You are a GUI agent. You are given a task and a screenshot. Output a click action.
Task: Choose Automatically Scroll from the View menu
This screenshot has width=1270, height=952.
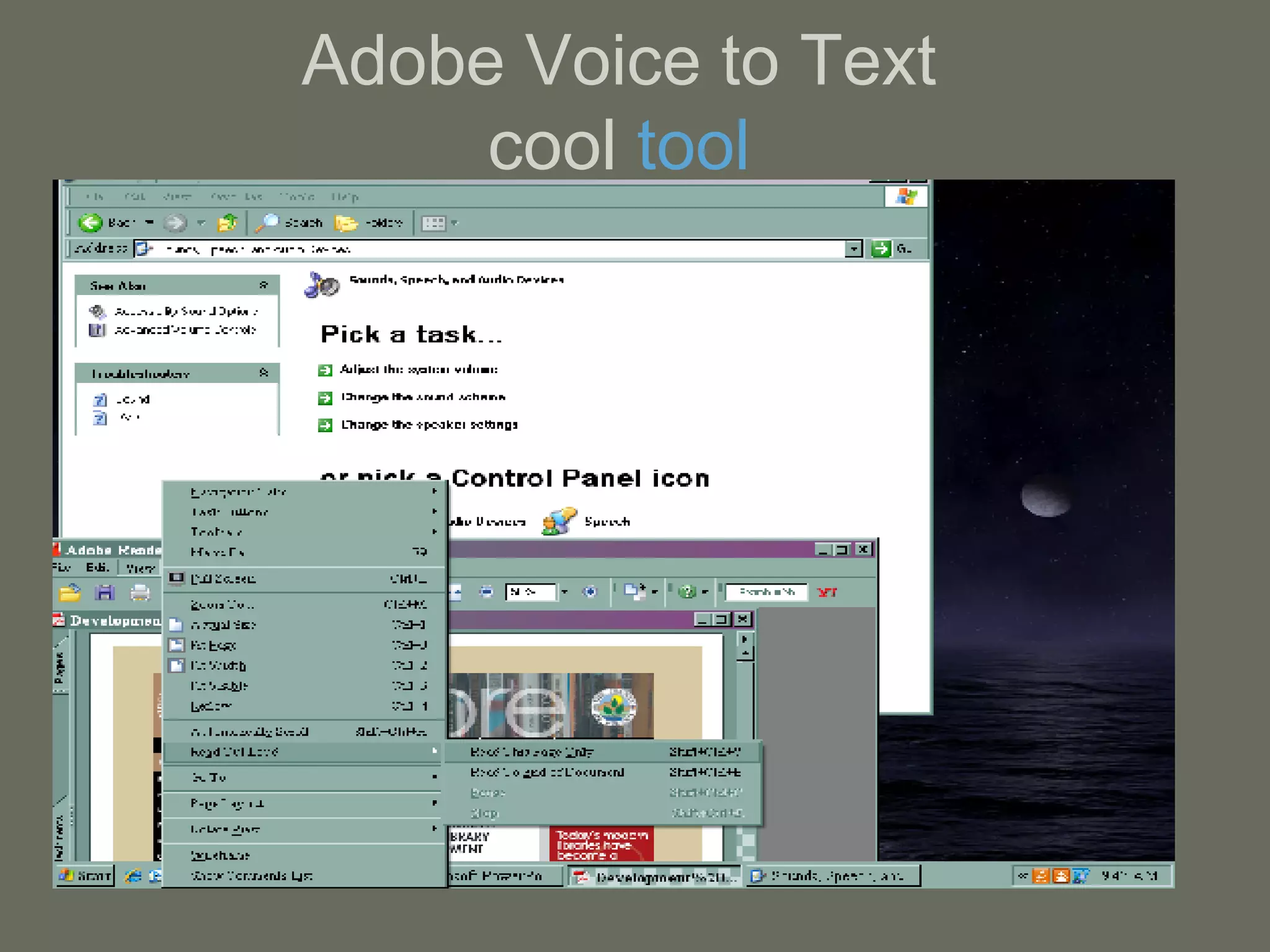point(304,731)
